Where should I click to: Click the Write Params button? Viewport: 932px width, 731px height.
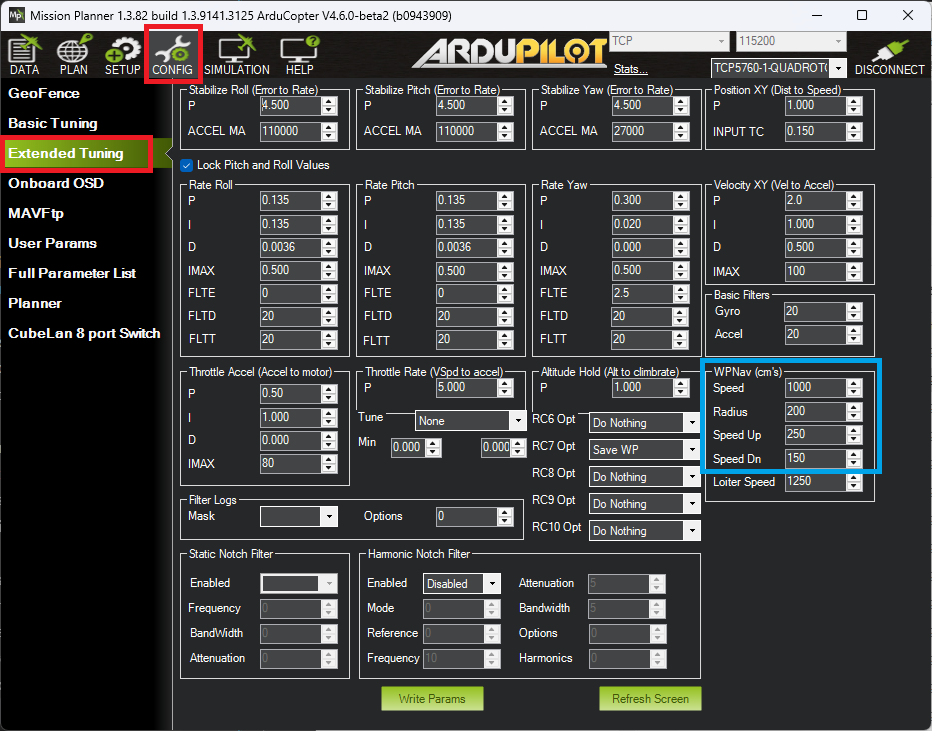[431, 698]
